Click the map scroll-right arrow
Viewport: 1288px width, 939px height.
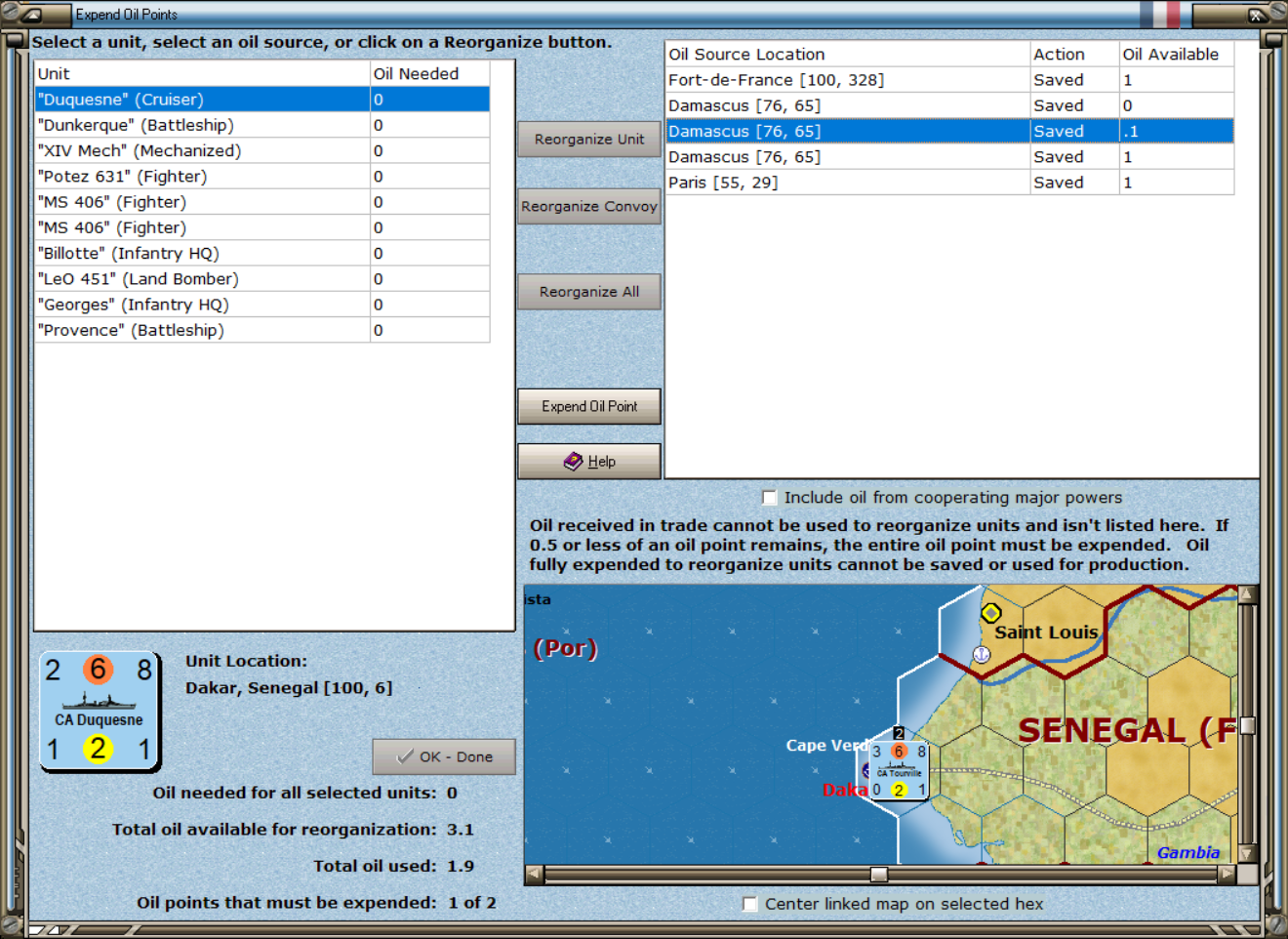tap(1227, 874)
